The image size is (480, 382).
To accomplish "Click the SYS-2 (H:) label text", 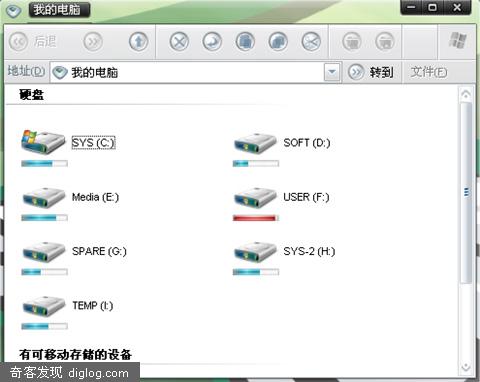I will click(309, 251).
